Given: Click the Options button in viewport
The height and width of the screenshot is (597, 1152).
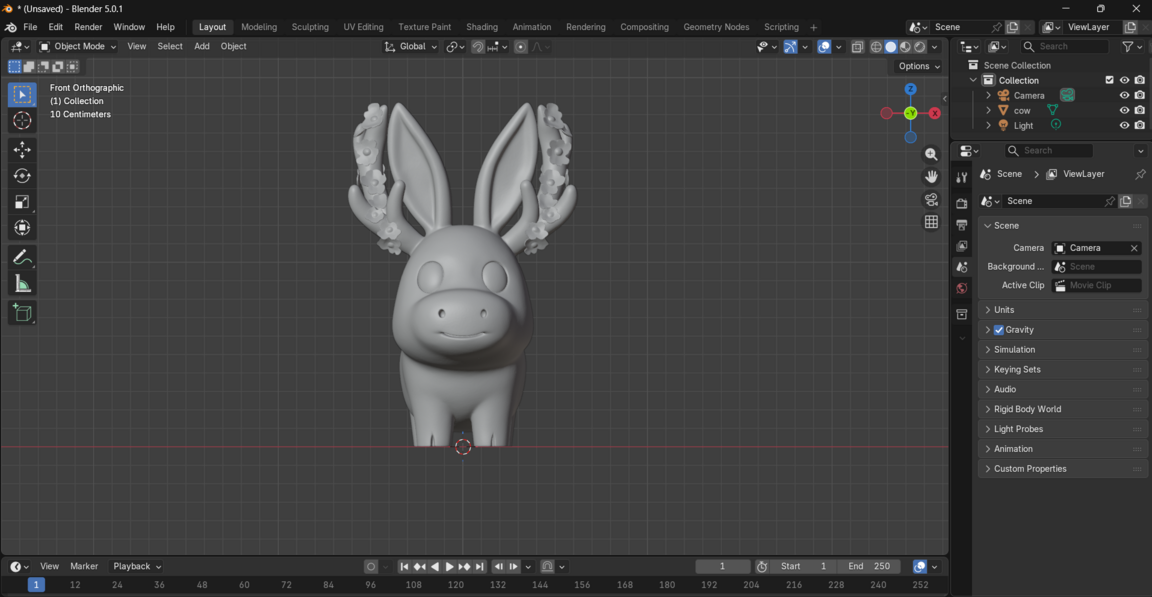Looking at the screenshot, I should pyautogui.click(x=918, y=67).
